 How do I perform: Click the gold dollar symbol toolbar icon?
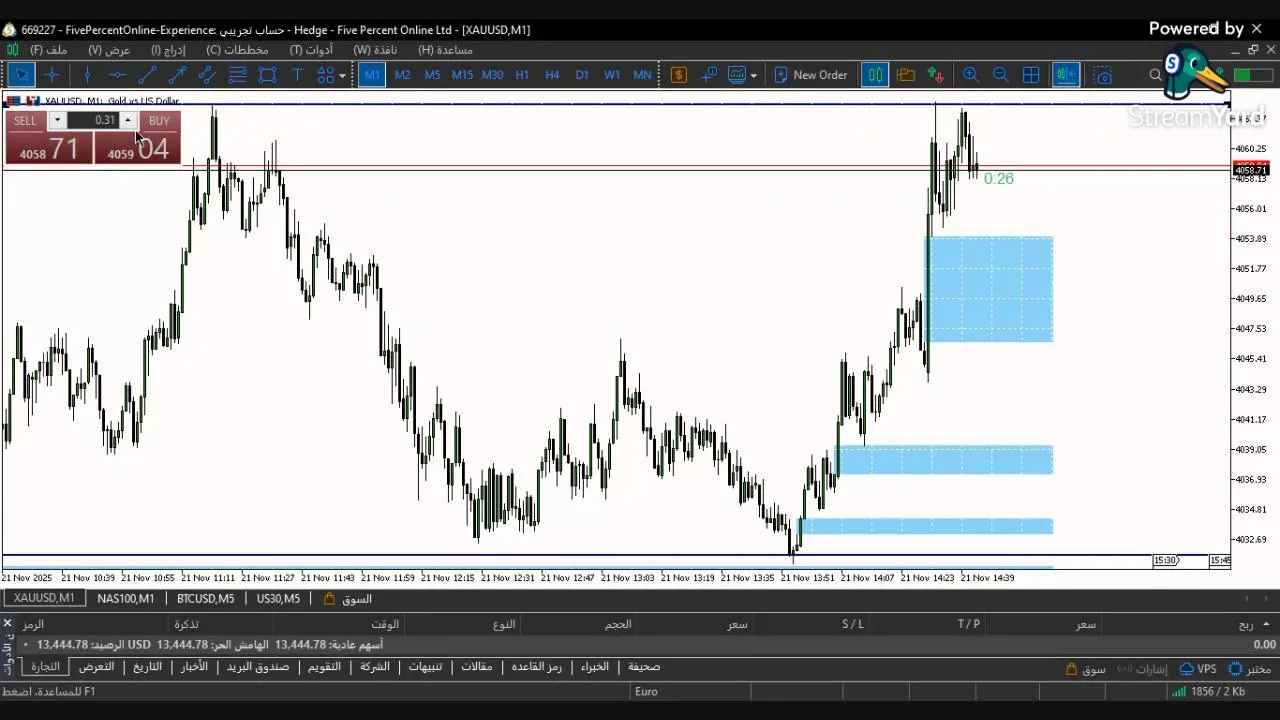click(679, 75)
